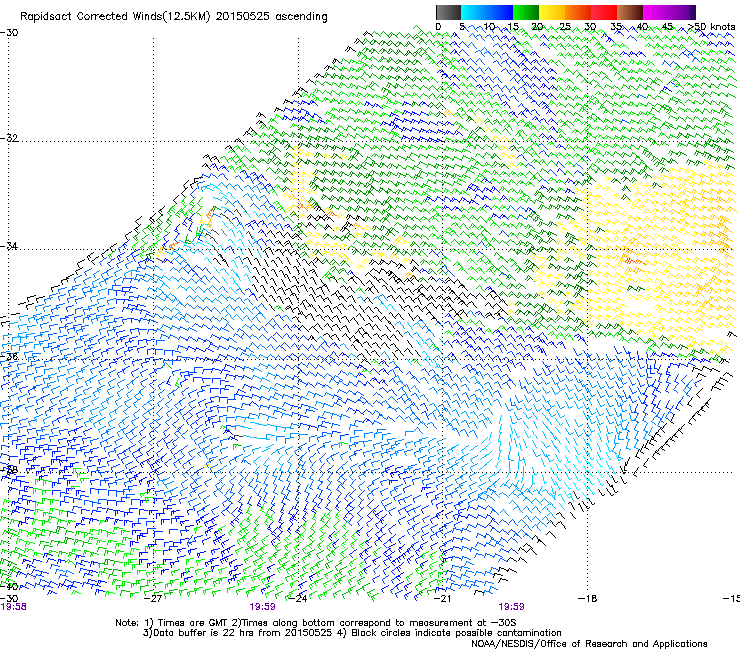Click the gray 0-5 knots legend swatch
This screenshot has height=650, width=740.
pyautogui.click(x=448, y=12)
